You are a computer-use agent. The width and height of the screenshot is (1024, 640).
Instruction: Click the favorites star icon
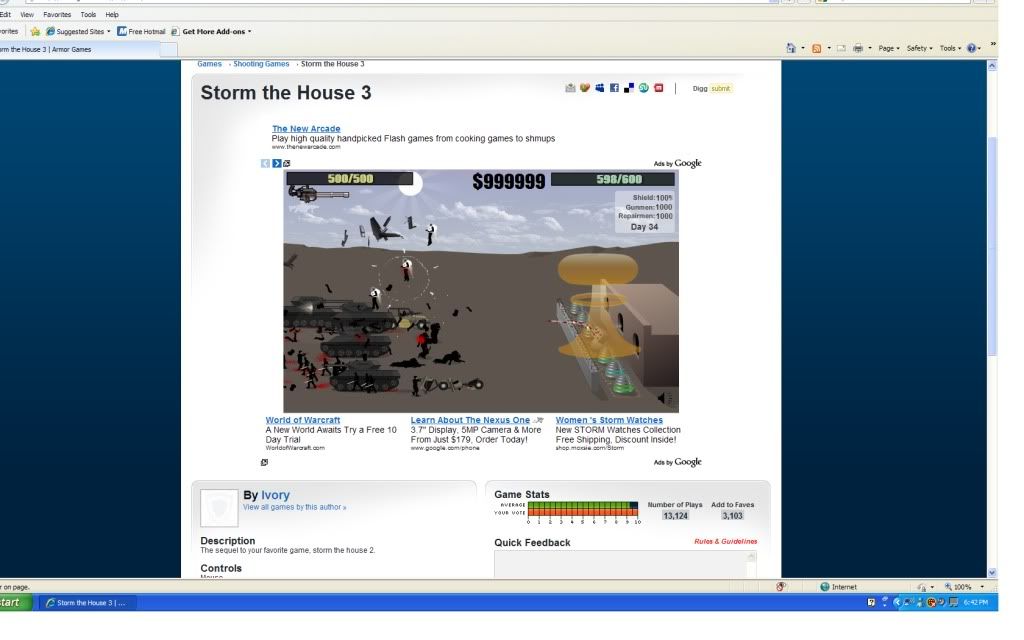tap(36, 31)
